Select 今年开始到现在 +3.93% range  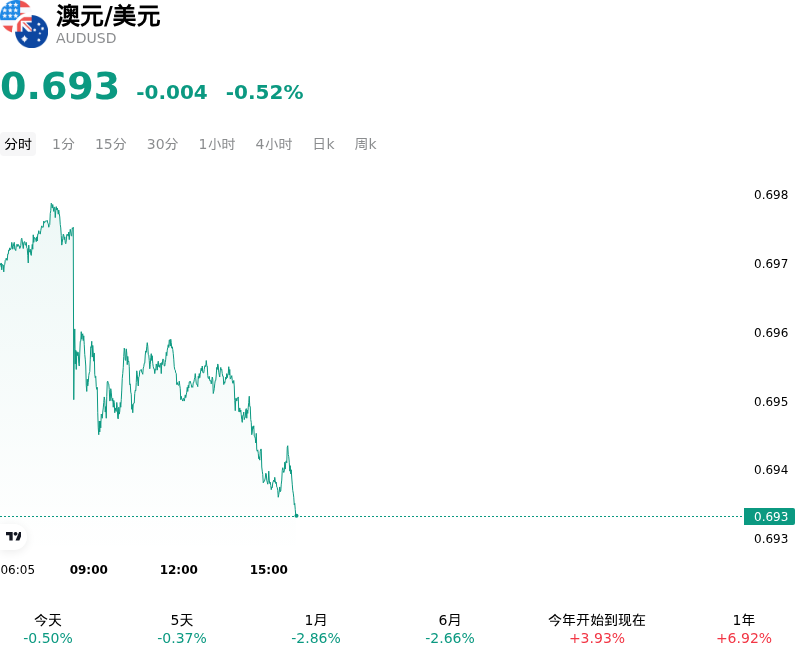(597, 629)
